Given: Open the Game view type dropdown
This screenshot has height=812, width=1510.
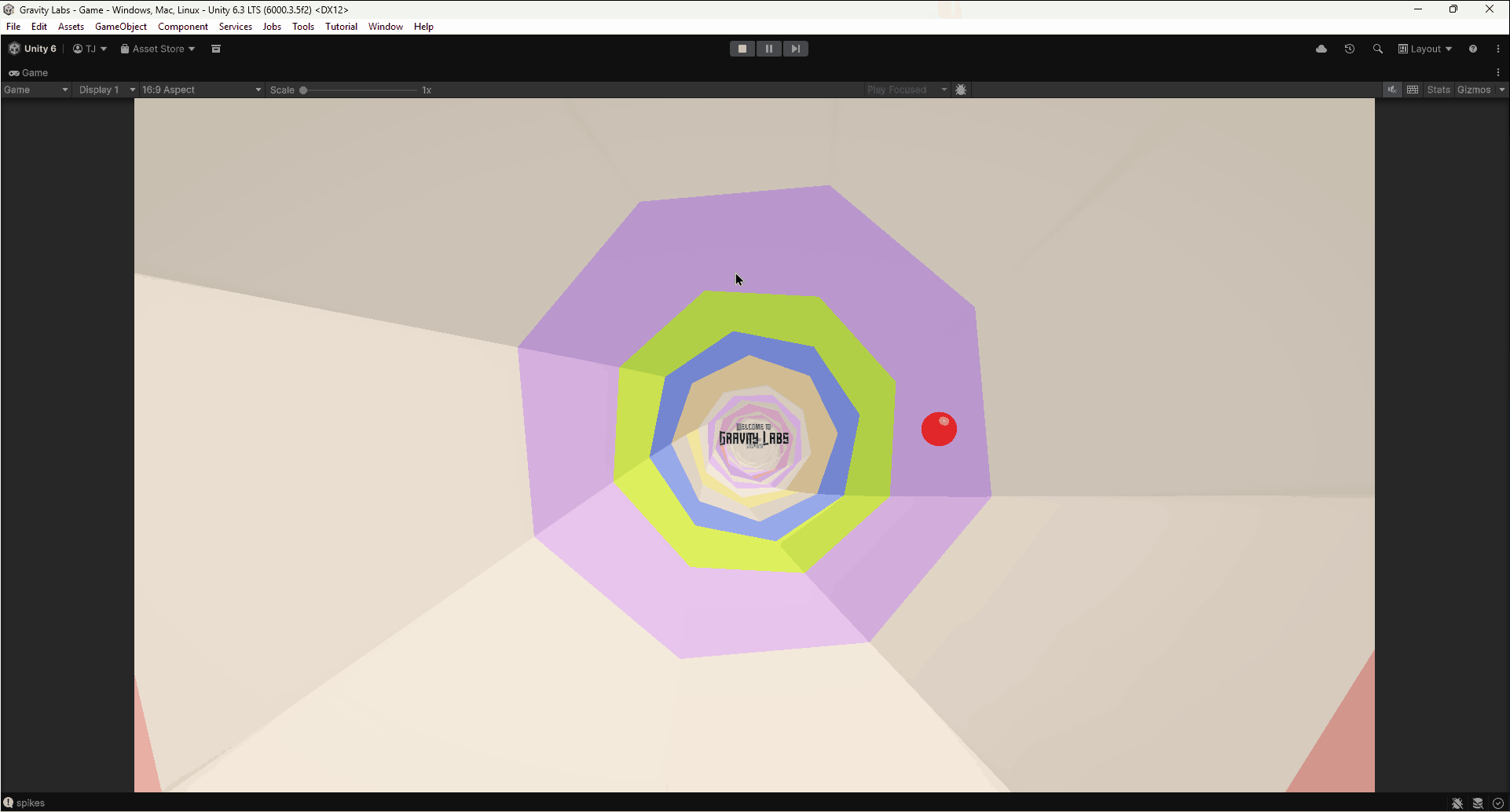Looking at the screenshot, I should coord(36,90).
